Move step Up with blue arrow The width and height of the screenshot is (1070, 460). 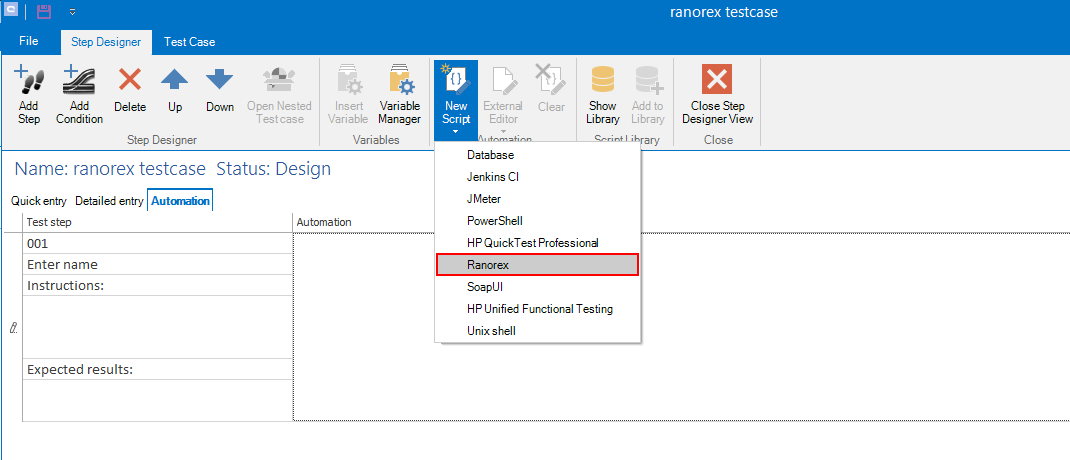[175, 82]
